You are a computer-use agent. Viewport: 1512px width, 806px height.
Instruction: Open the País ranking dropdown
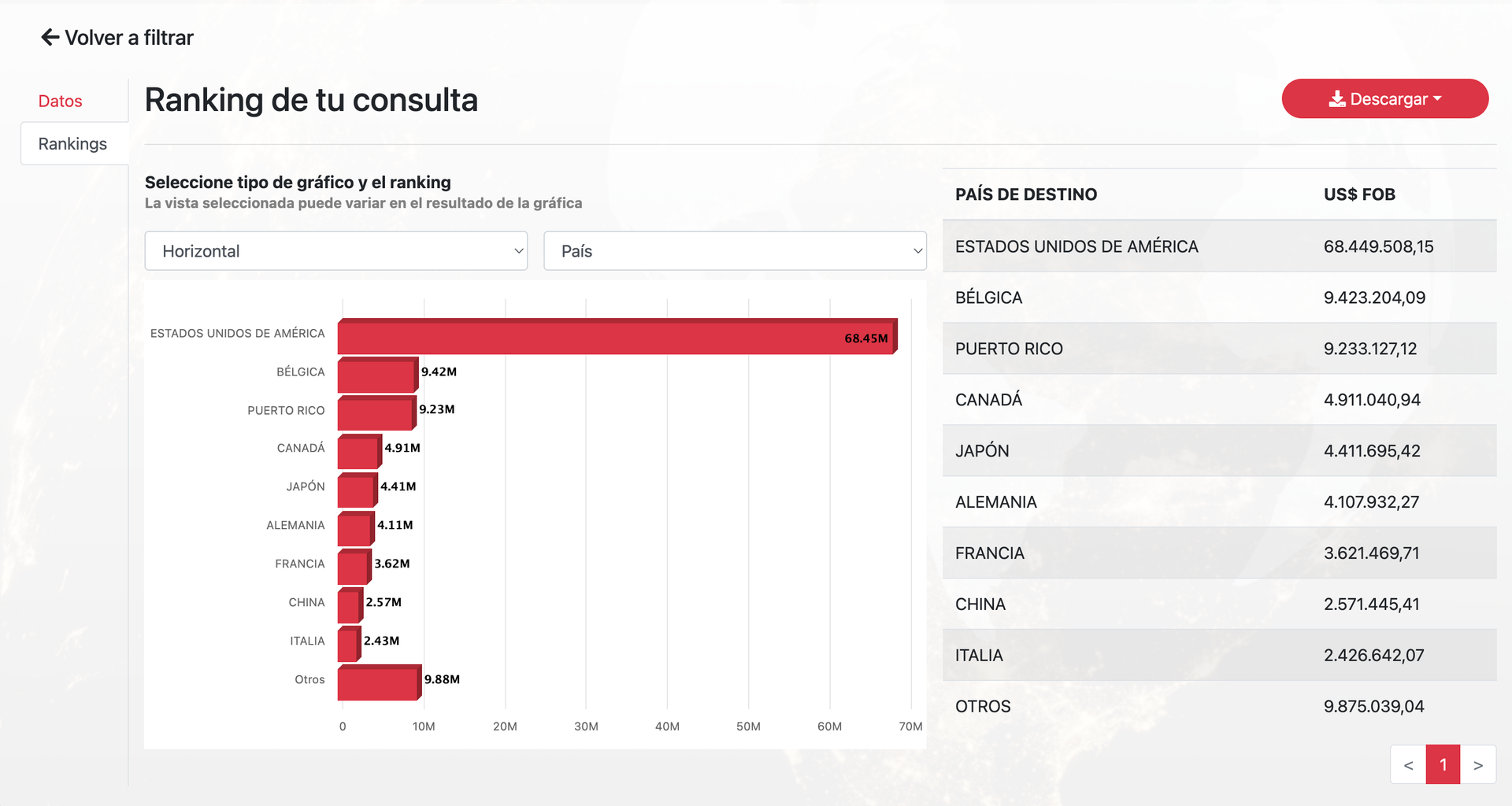(x=735, y=251)
